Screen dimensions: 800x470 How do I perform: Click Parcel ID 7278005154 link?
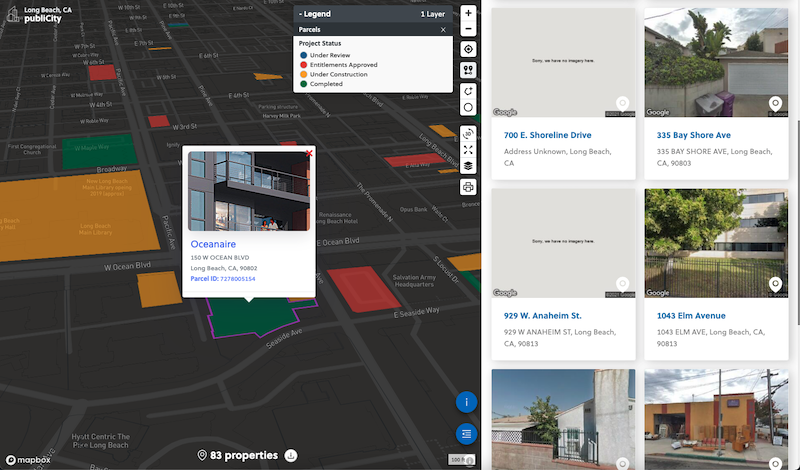(238, 279)
